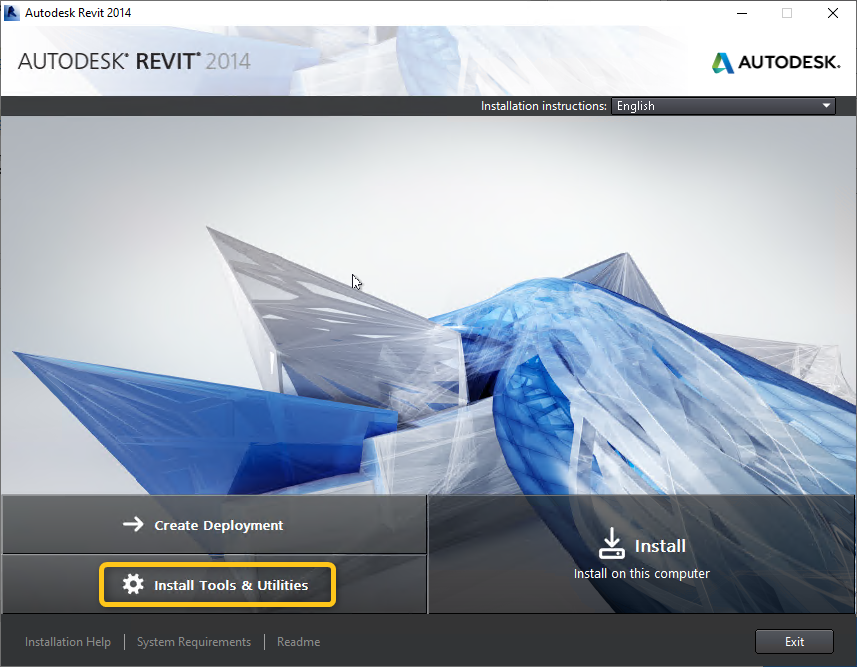Open the Readme document
Screen dimensions: 857x667
click(x=298, y=641)
